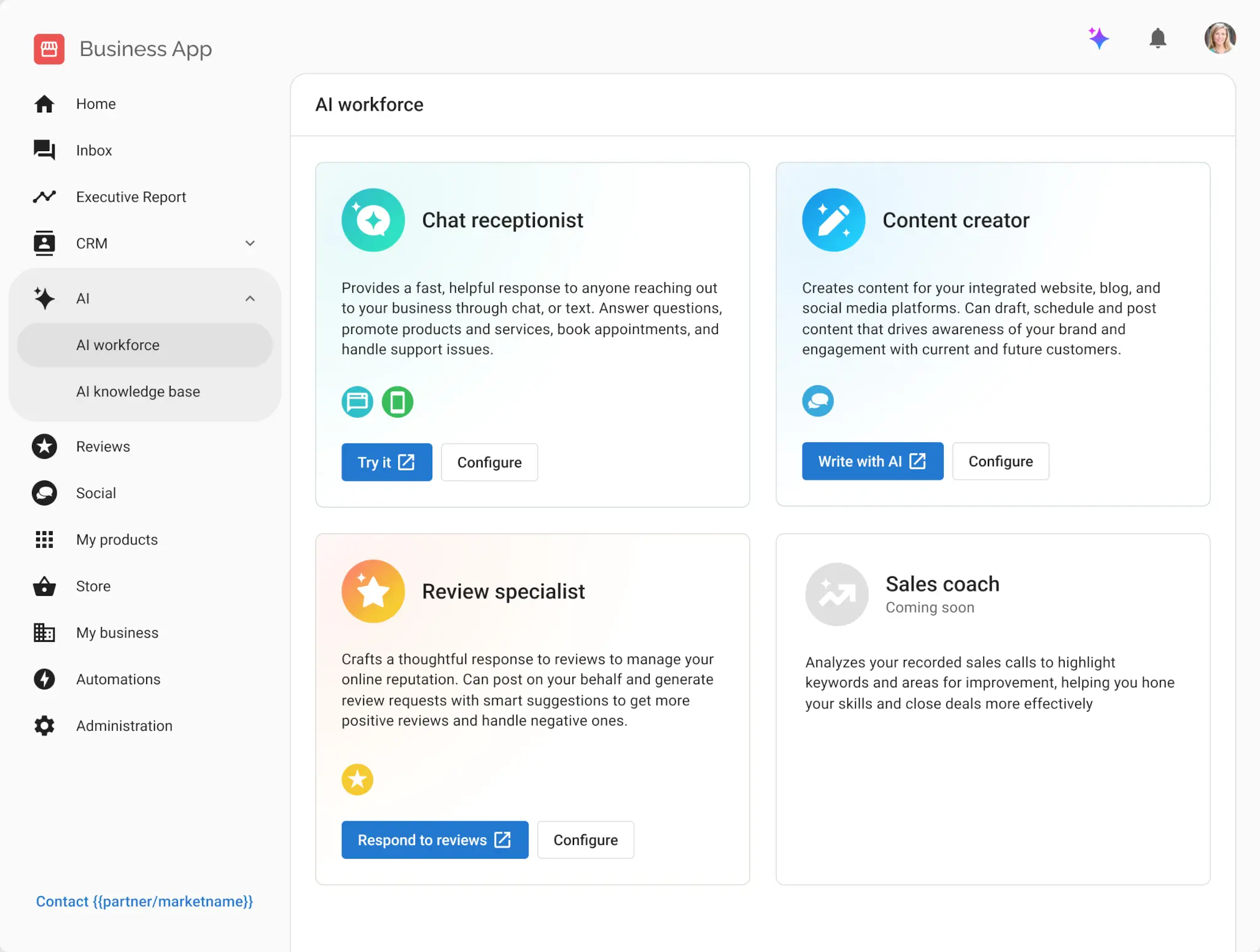The height and width of the screenshot is (952, 1260).
Task: Click the Business App logo
Action: (x=49, y=49)
